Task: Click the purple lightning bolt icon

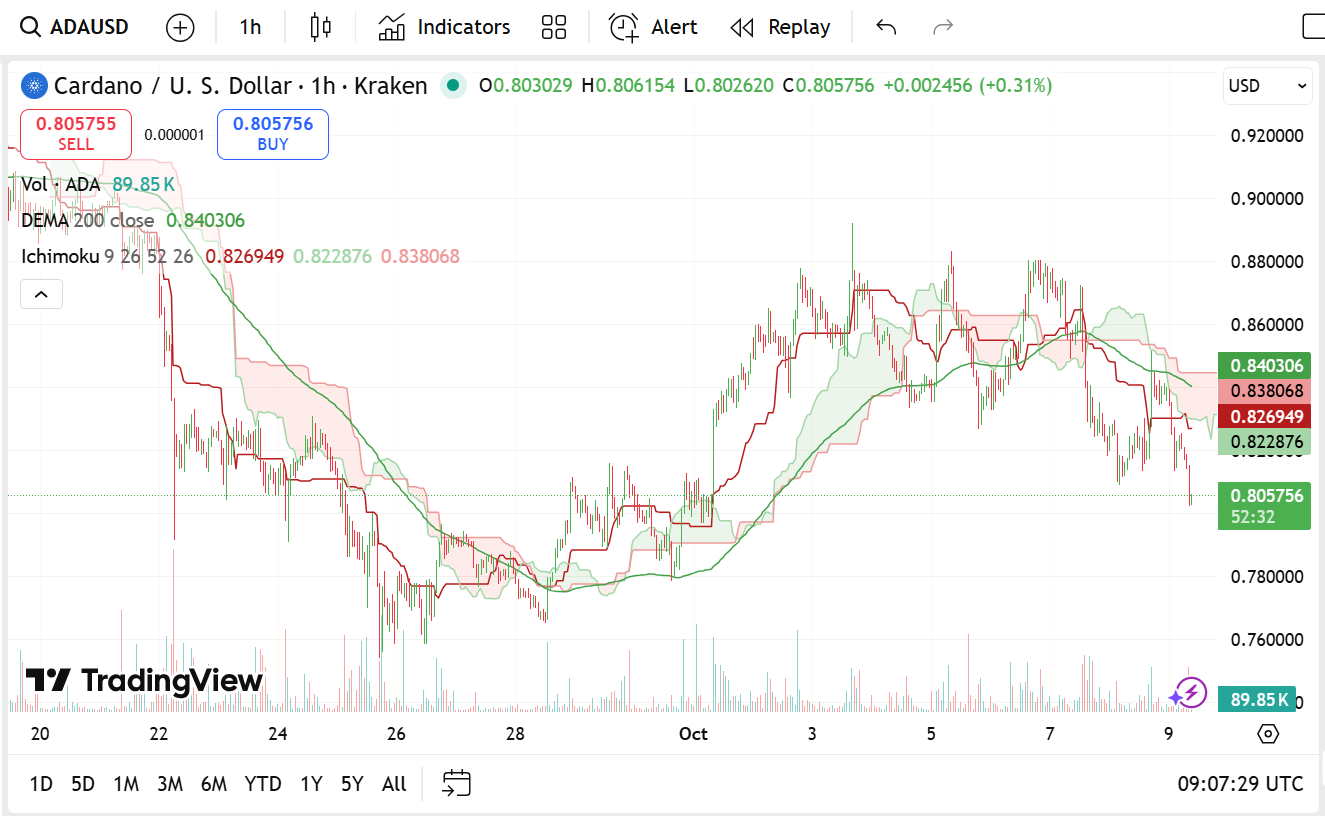Action: click(1189, 692)
